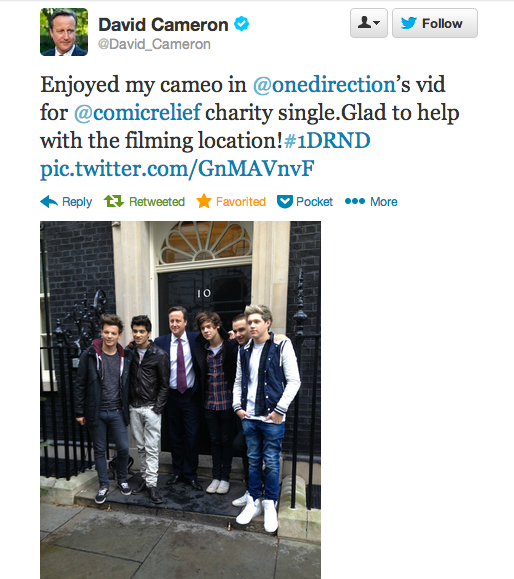This screenshot has height=579, width=514.
Task: Undo retweet via Retweeted label
Action: [x=157, y=202]
